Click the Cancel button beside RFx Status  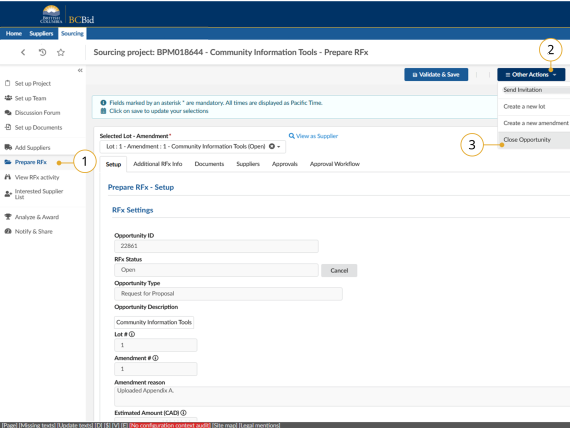point(339,271)
